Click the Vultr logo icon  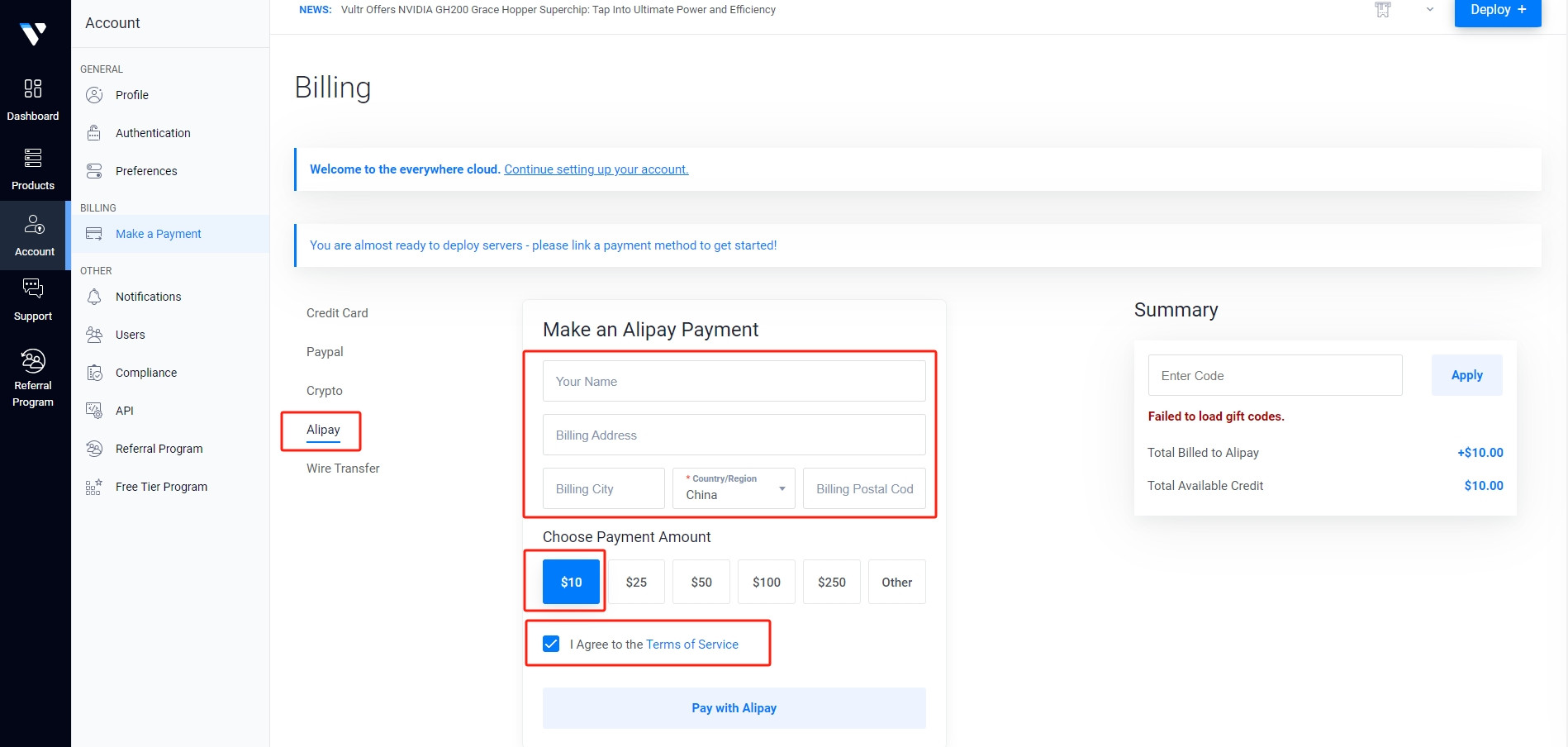click(33, 34)
